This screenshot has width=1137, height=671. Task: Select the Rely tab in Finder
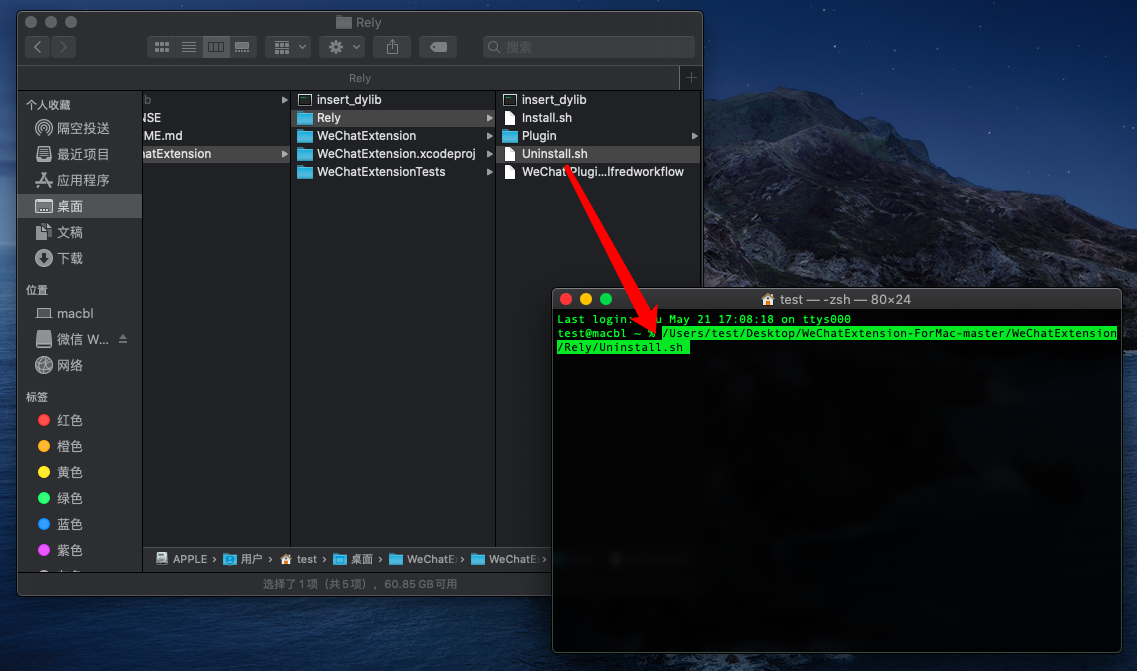tap(360, 78)
